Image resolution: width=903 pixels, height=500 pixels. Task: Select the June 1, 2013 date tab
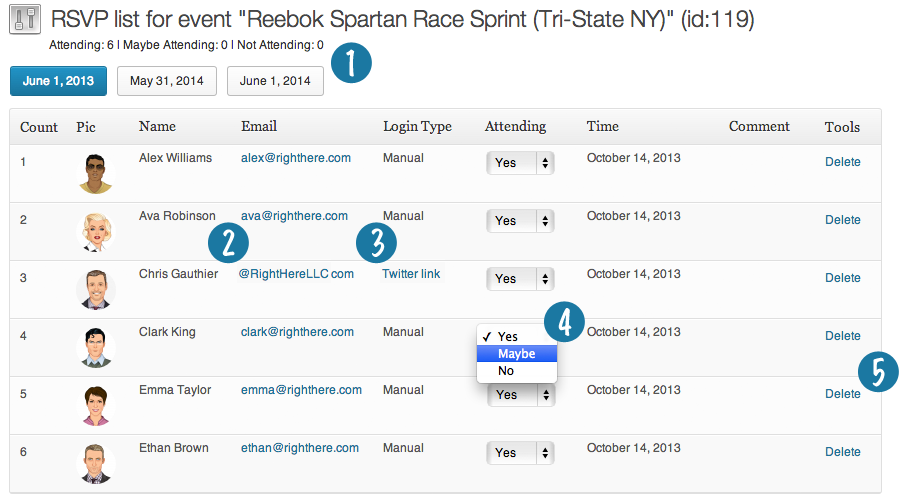58,81
